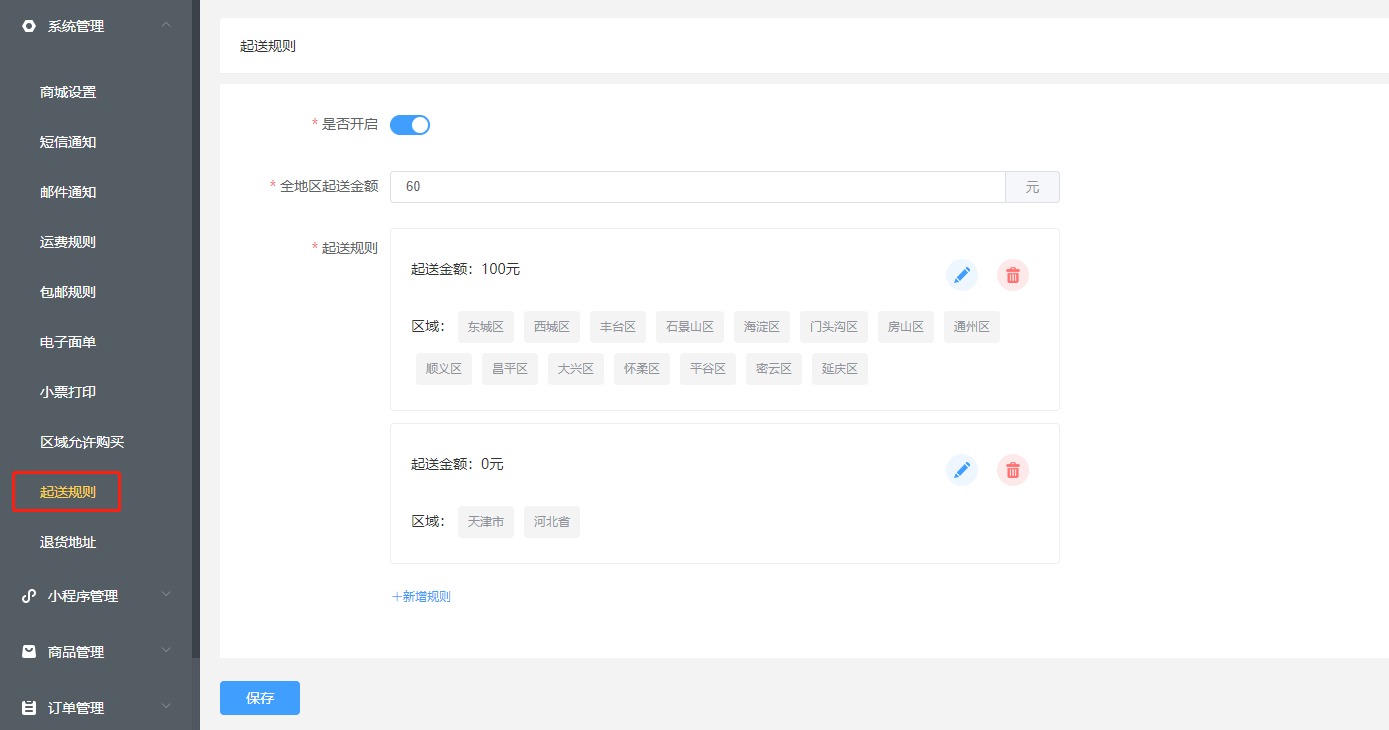
Task: Go to 包邮规则 in the sidebar
Action: (x=68, y=292)
